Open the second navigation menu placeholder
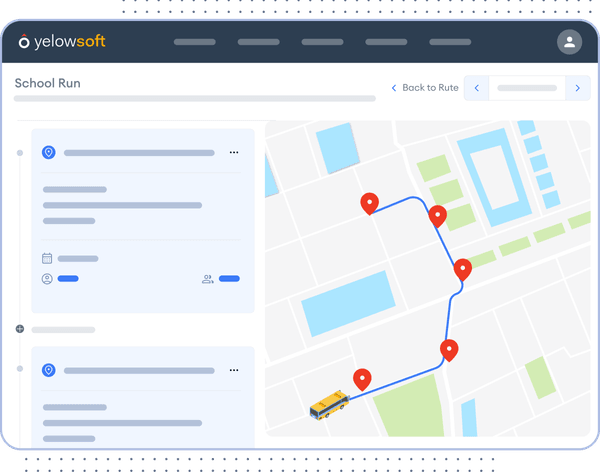600x472 pixels. click(259, 42)
